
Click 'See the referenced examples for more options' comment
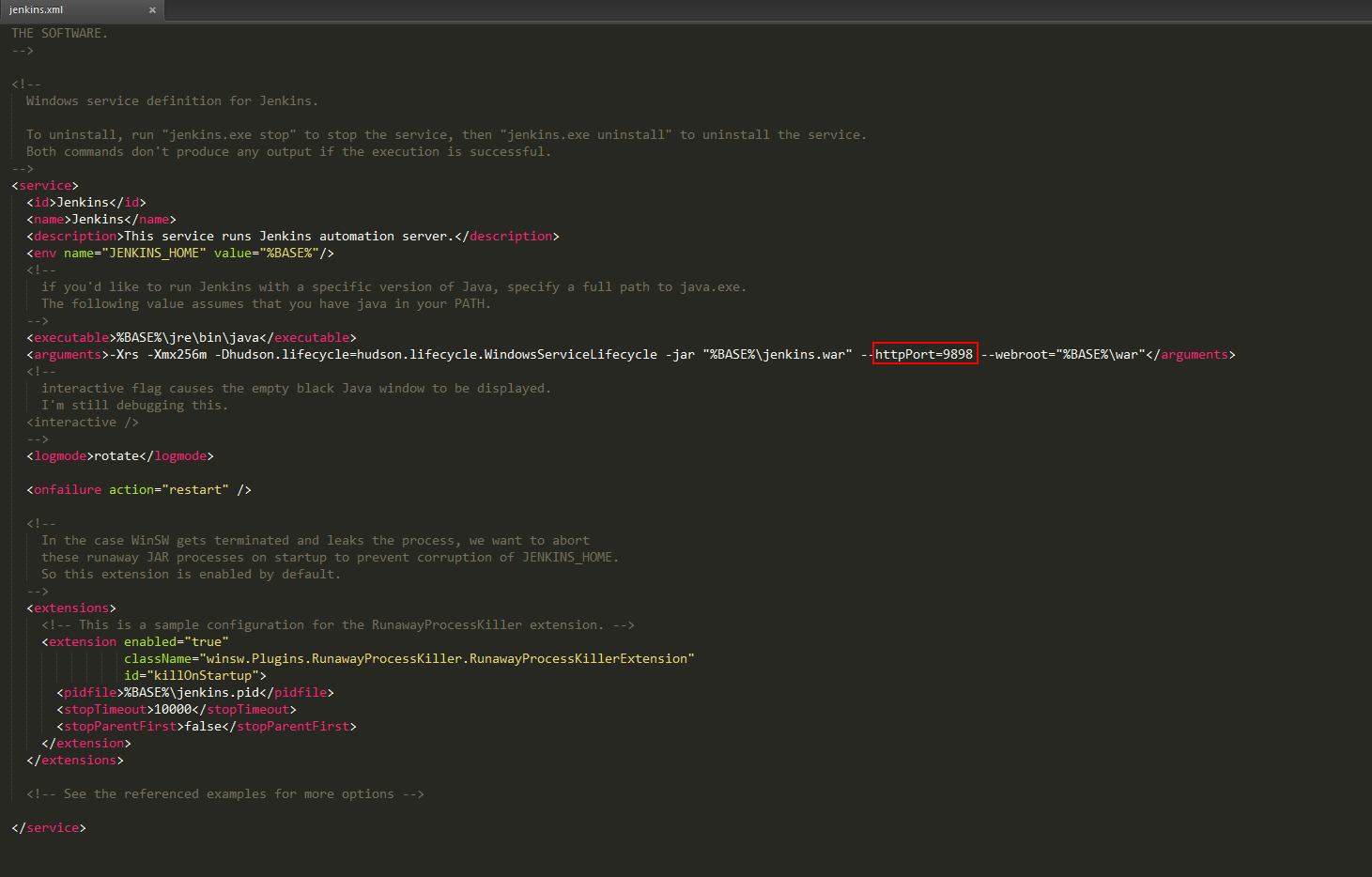coord(225,793)
